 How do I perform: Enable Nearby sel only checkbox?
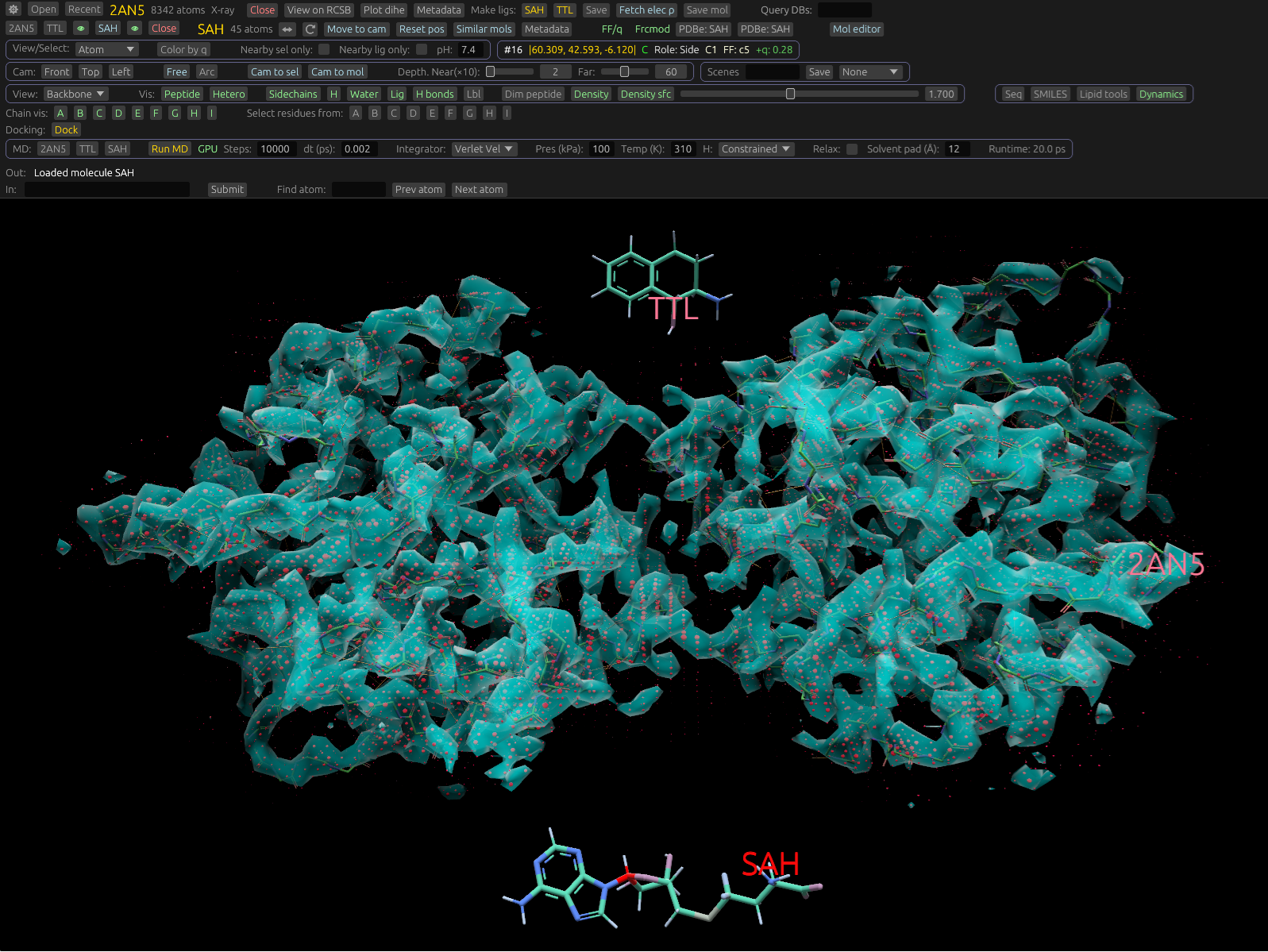324,49
